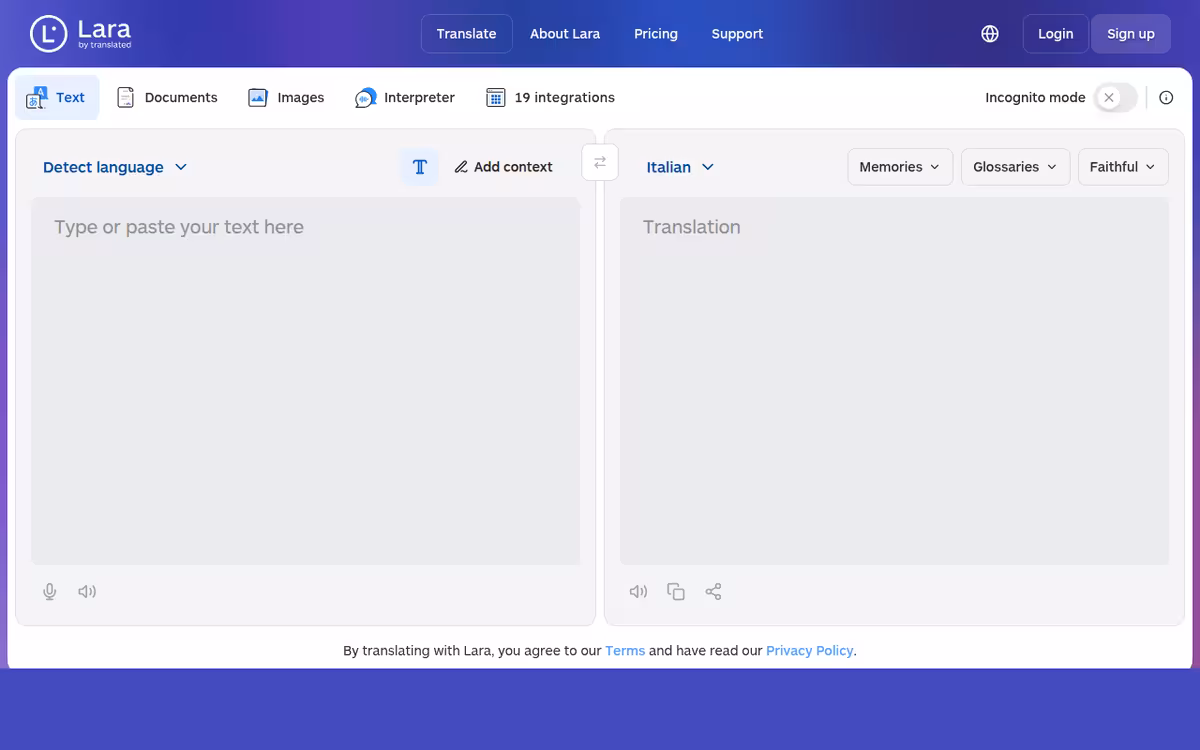Screen dimensions: 1200x750
Task: Go to the Pricing page
Action: pyautogui.click(x=656, y=34)
